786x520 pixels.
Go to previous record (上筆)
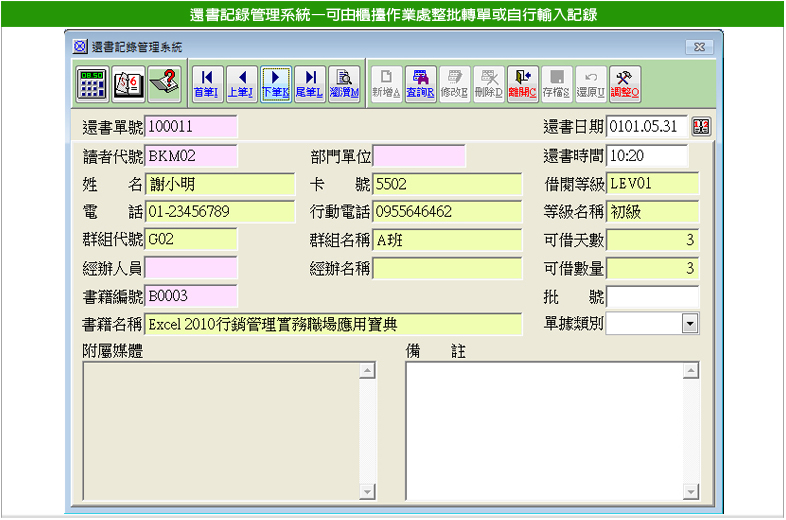tap(240, 83)
